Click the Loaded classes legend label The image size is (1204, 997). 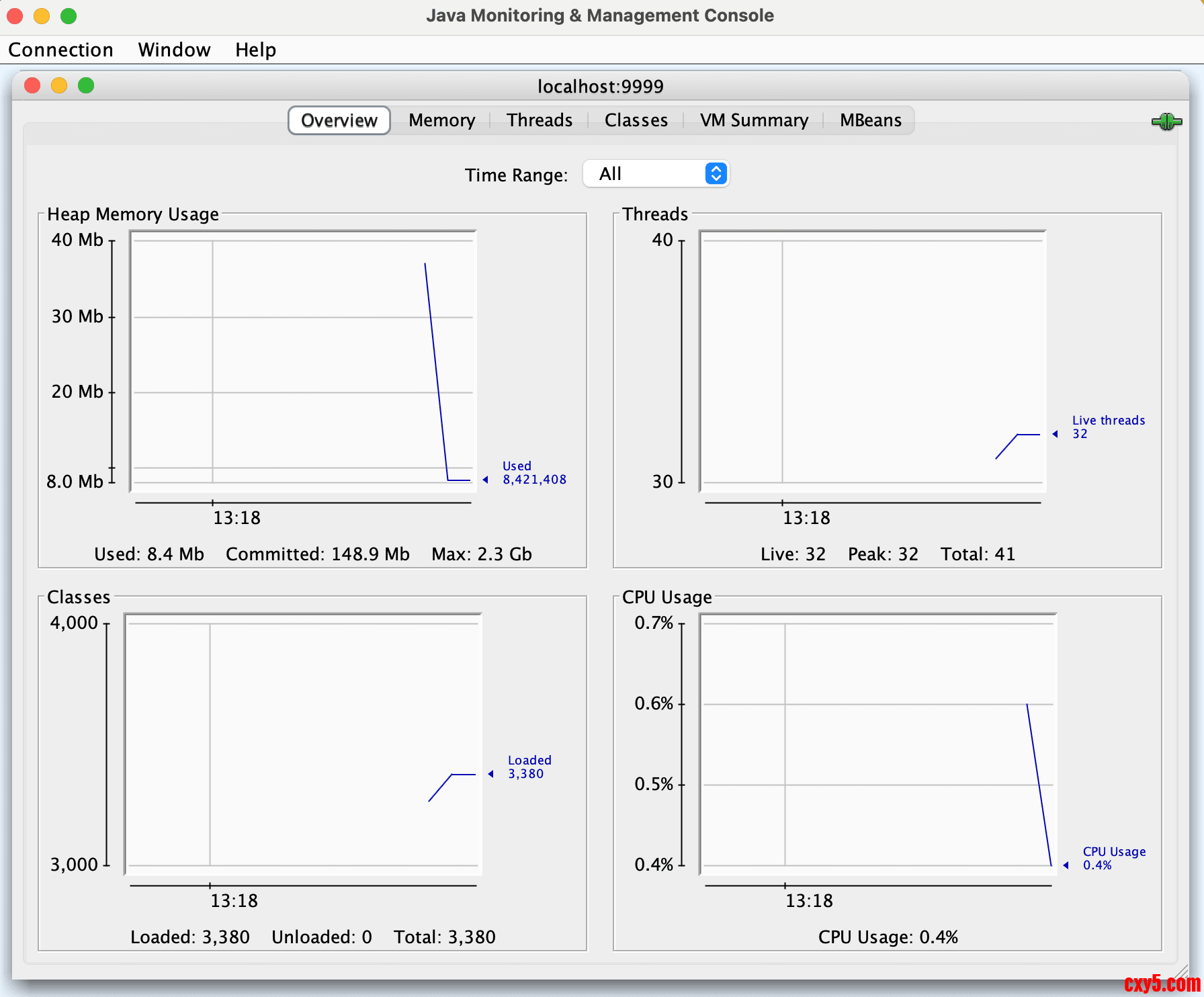click(529, 767)
